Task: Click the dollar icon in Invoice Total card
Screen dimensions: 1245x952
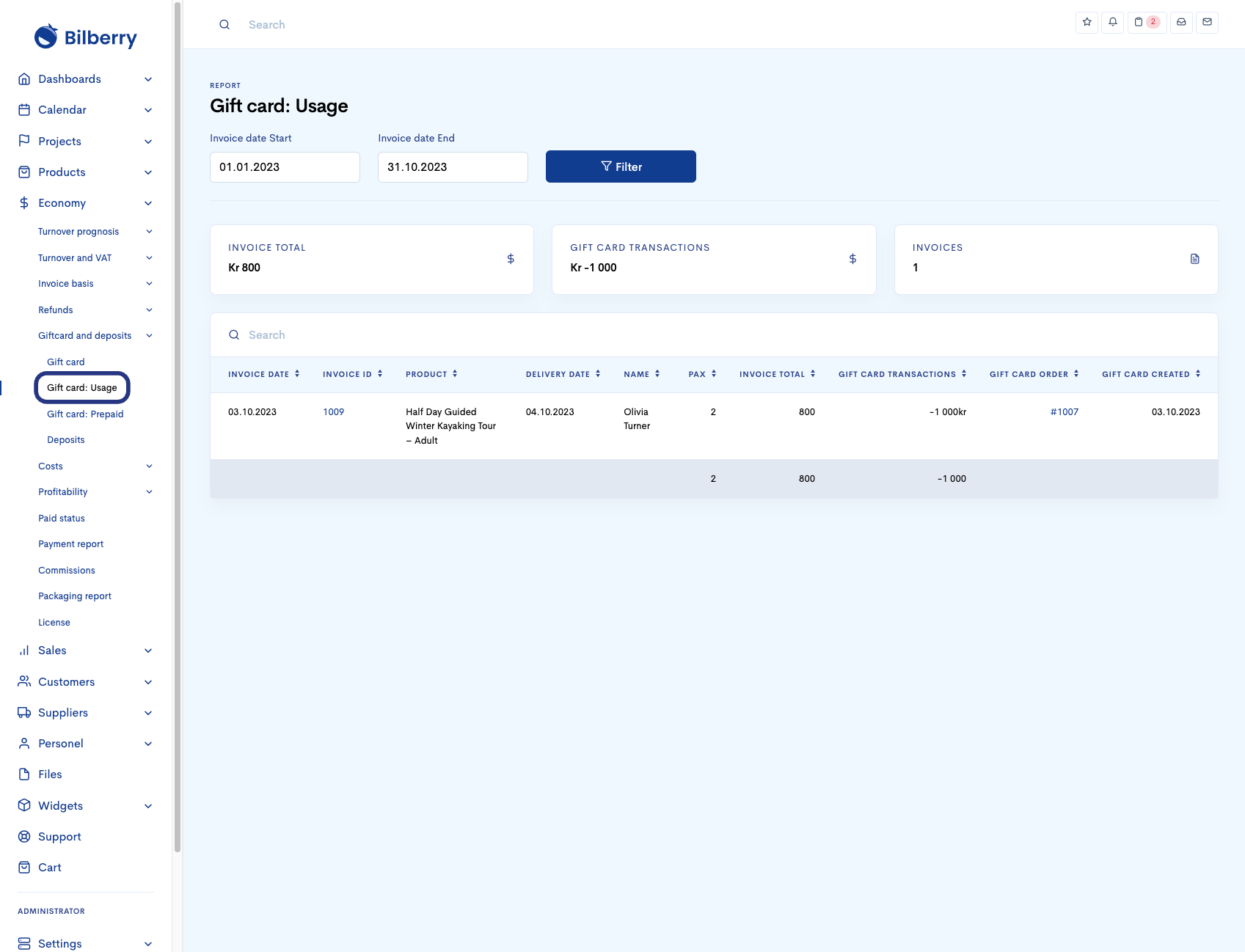Action: click(511, 259)
